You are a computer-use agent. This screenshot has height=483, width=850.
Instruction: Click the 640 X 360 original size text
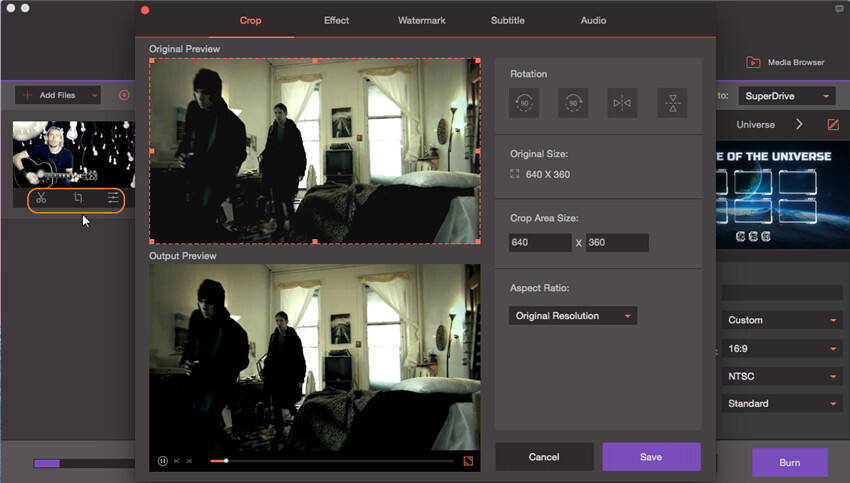548,175
